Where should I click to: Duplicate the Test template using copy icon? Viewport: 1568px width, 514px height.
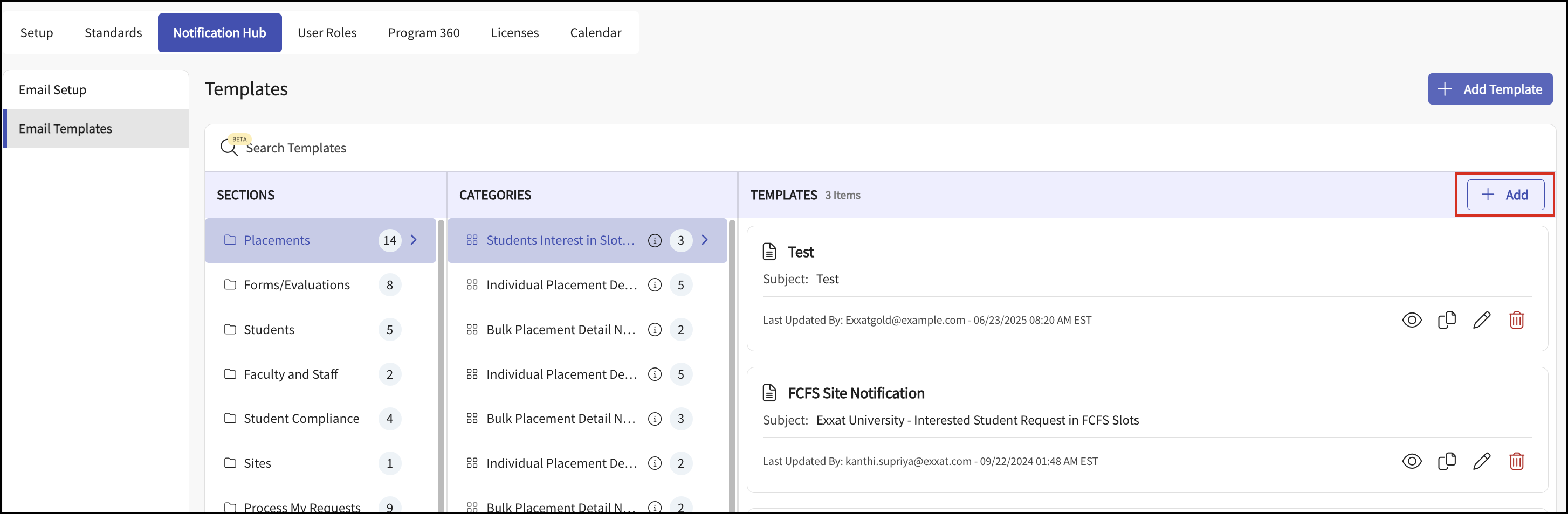pos(1446,320)
